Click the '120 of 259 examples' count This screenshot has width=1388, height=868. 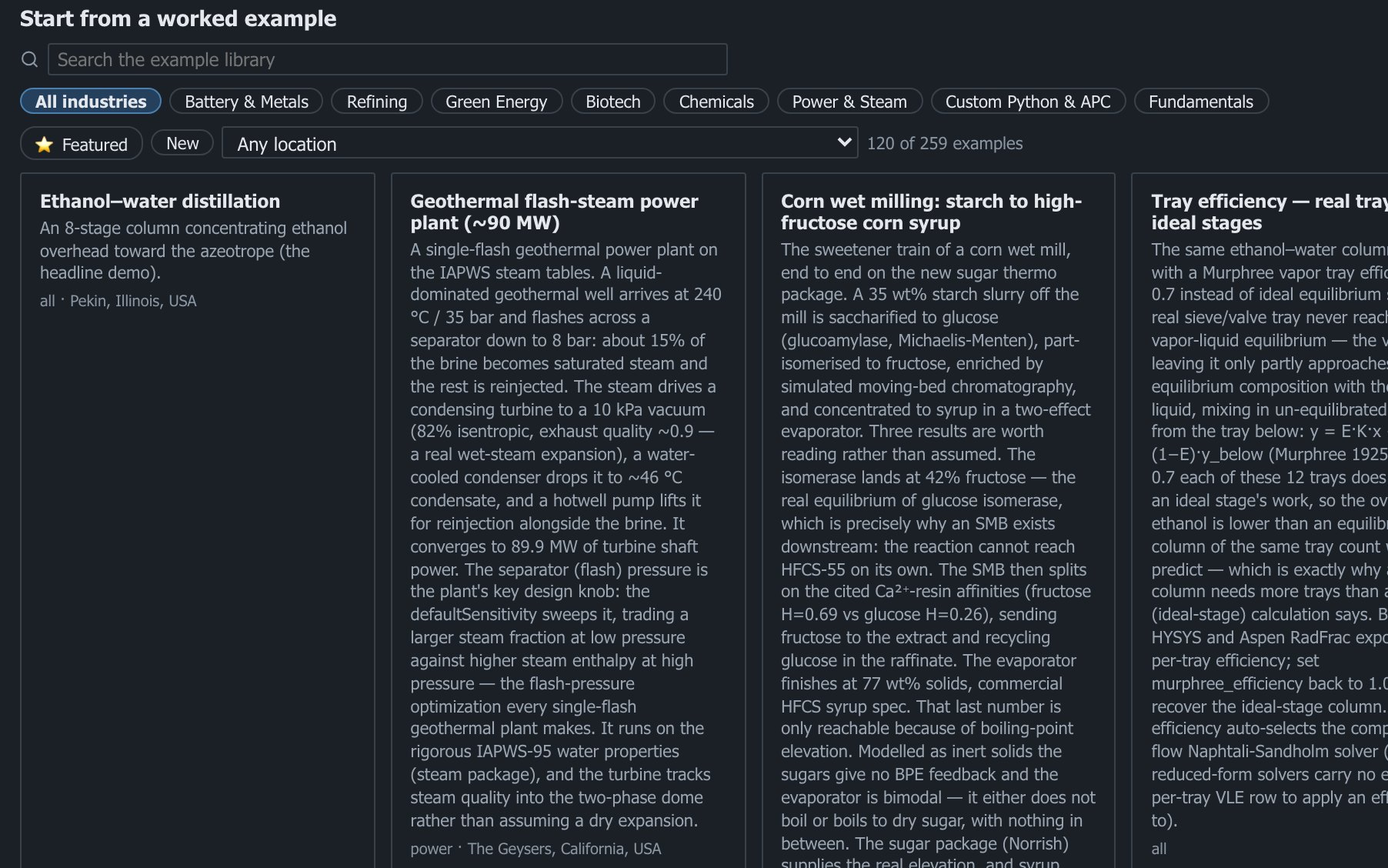[x=945, y=143]
